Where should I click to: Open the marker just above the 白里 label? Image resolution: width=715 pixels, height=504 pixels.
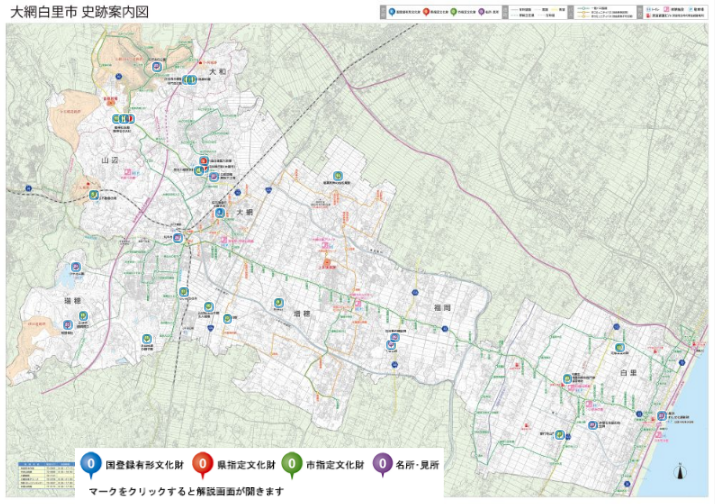[620, 348]
